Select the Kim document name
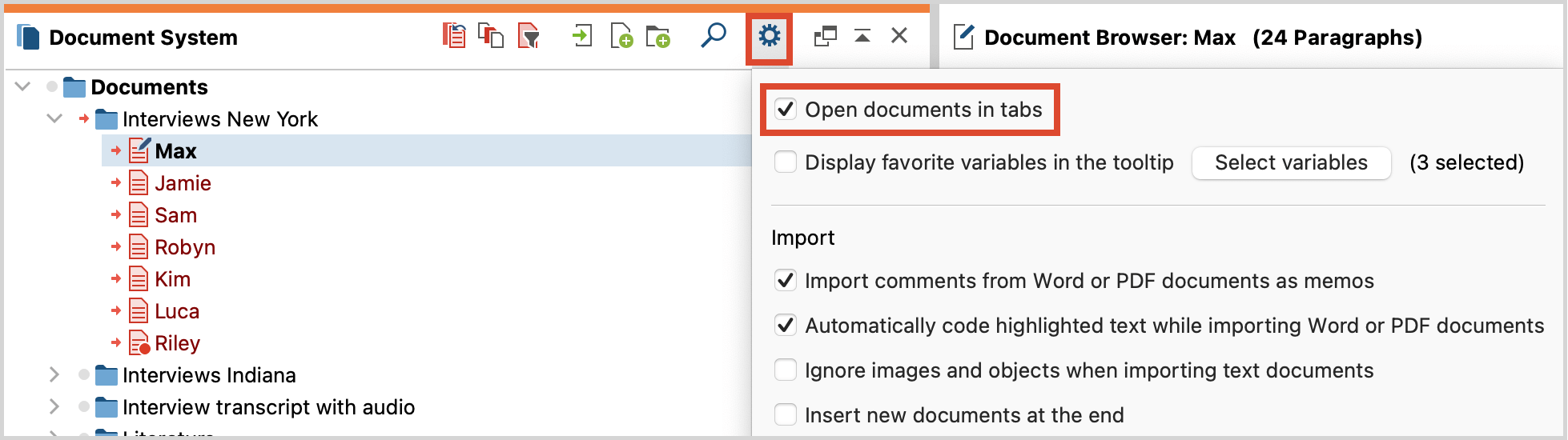The image size is (1568, 440). pos(172,279)
